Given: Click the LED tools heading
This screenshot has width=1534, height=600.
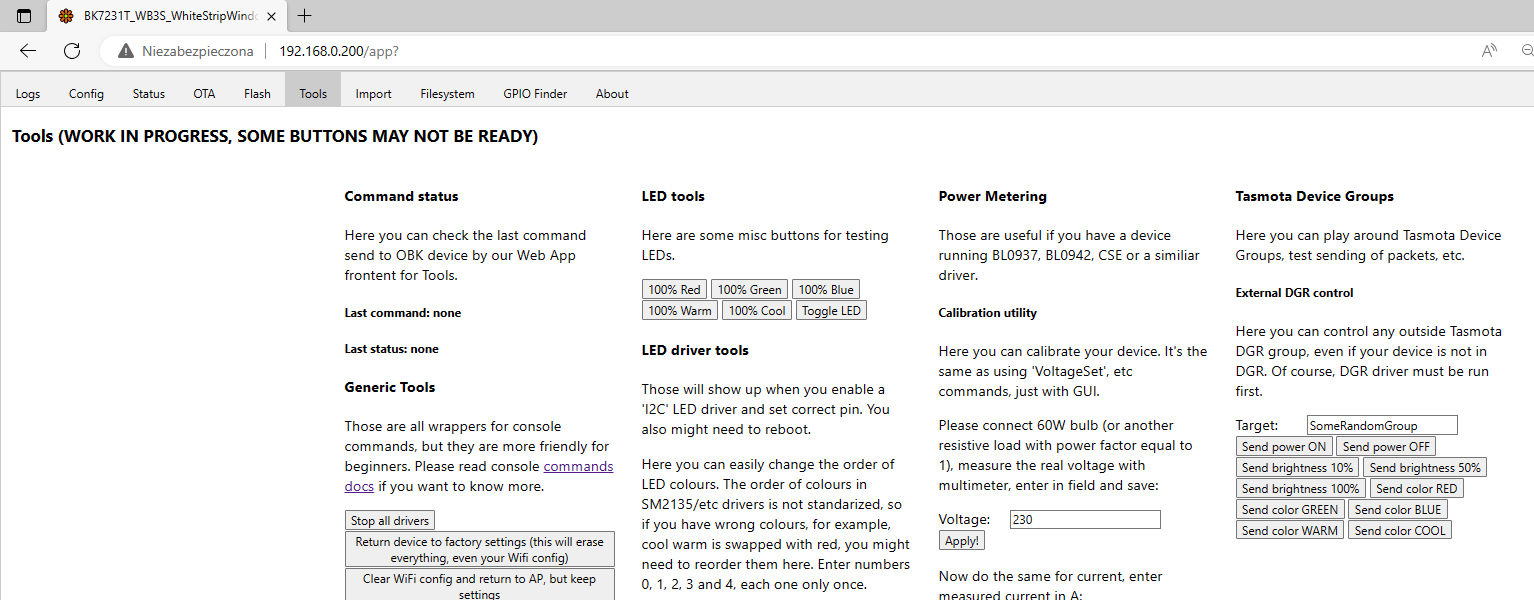Looking at the screenshot, I should (x=673, y=196).
